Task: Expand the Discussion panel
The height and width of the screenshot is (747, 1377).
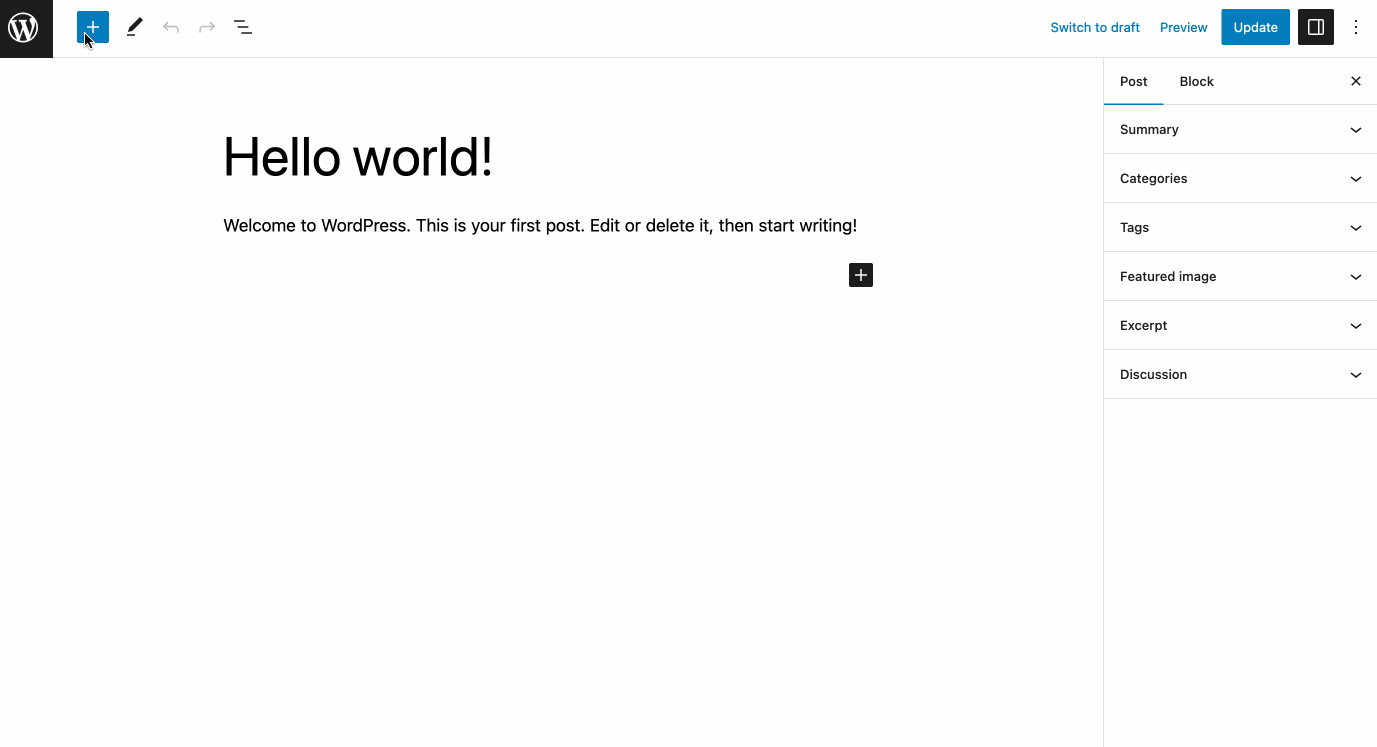Action: 1240,374
